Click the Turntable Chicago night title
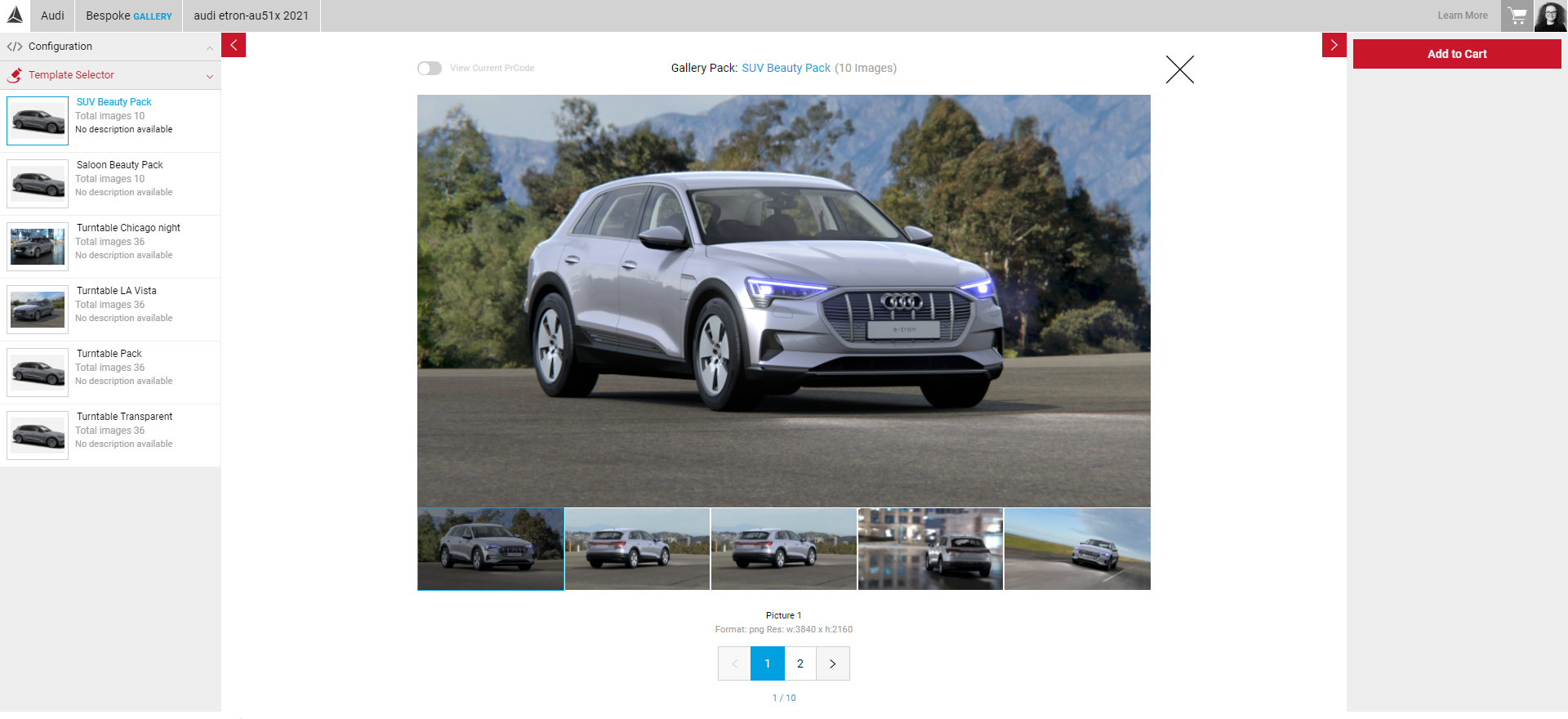Screen dimensions: 1568x719 click(128, 228)
